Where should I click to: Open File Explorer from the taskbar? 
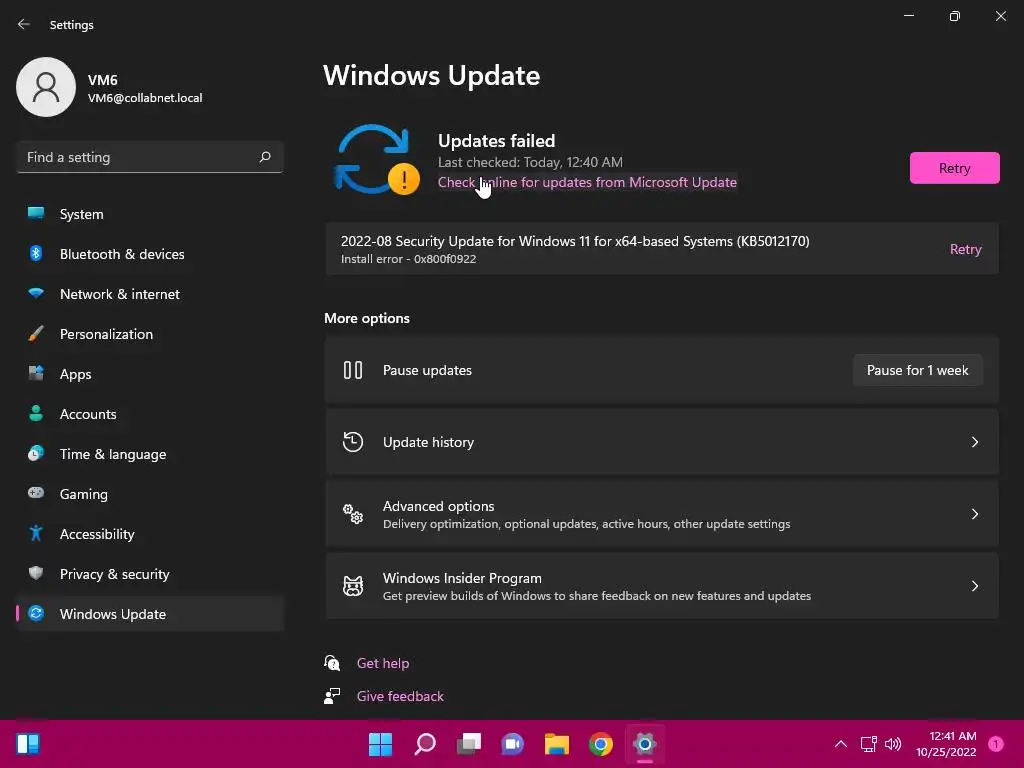pyautogui.click(x=556, y=744)
